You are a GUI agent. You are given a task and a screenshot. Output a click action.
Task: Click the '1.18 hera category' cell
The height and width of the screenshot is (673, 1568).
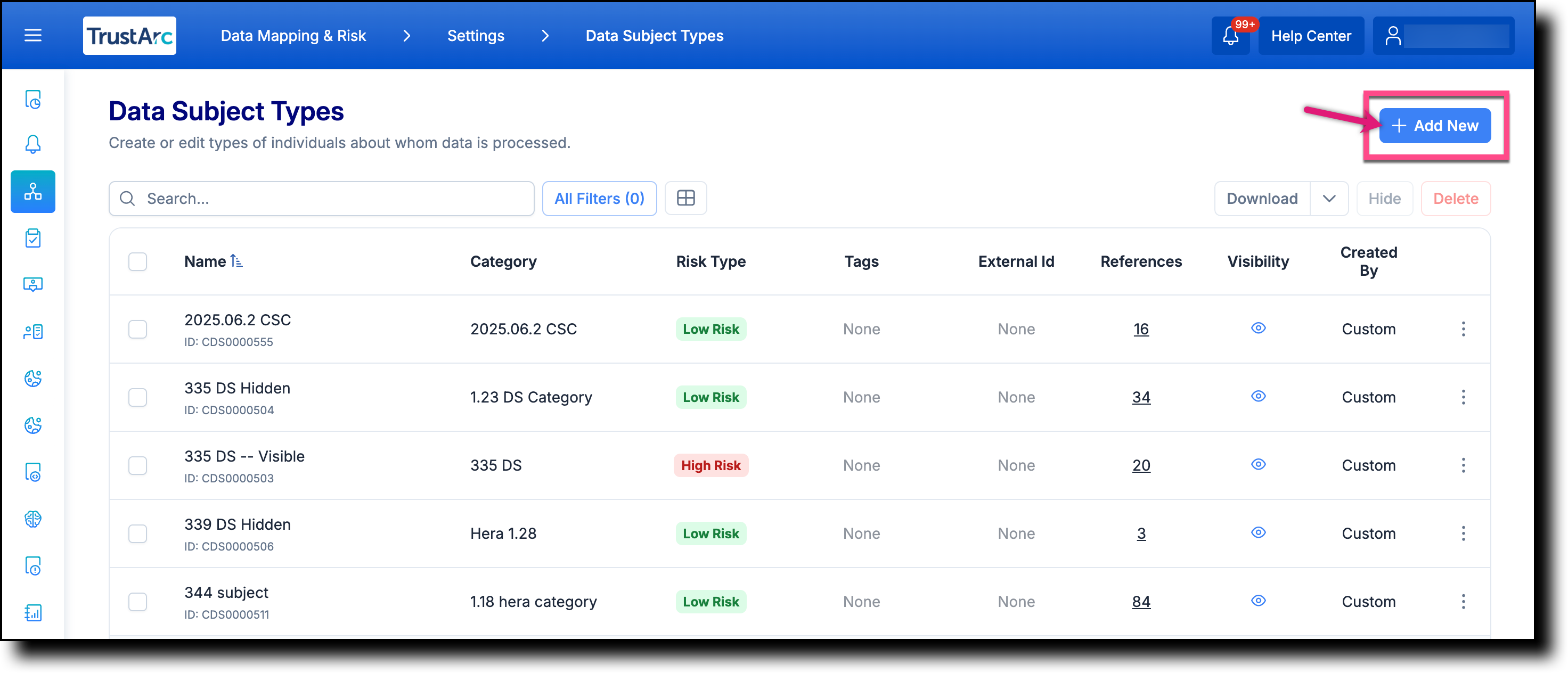pos(533,602)
